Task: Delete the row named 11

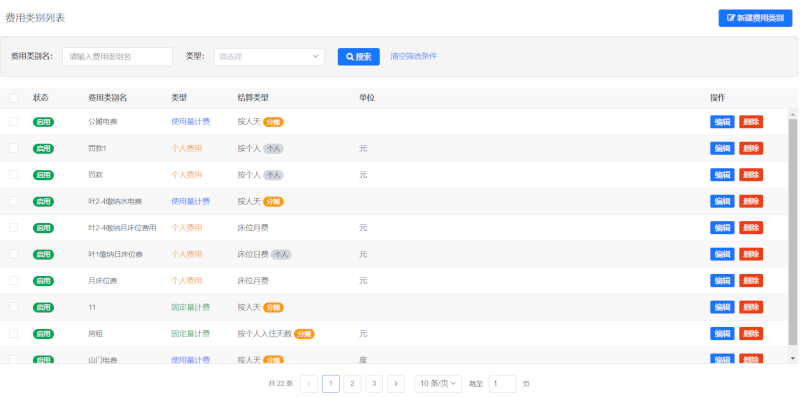Action: tap(751, 307)
